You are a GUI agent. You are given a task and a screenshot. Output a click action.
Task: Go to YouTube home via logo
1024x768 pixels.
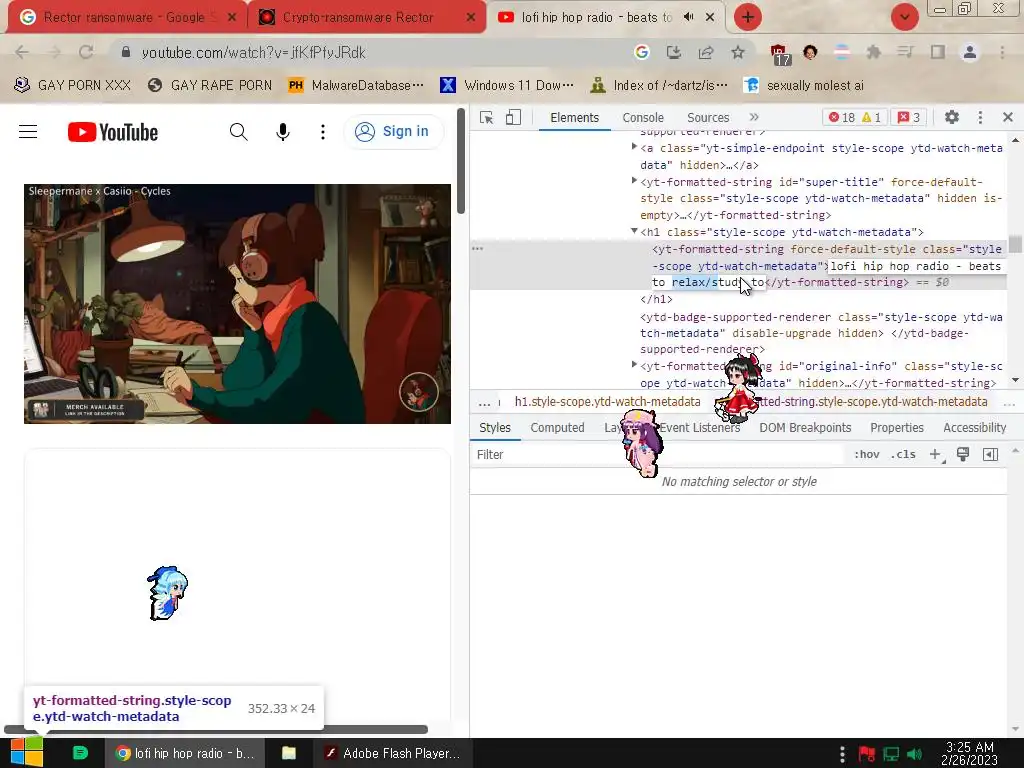tap(113, 132)
